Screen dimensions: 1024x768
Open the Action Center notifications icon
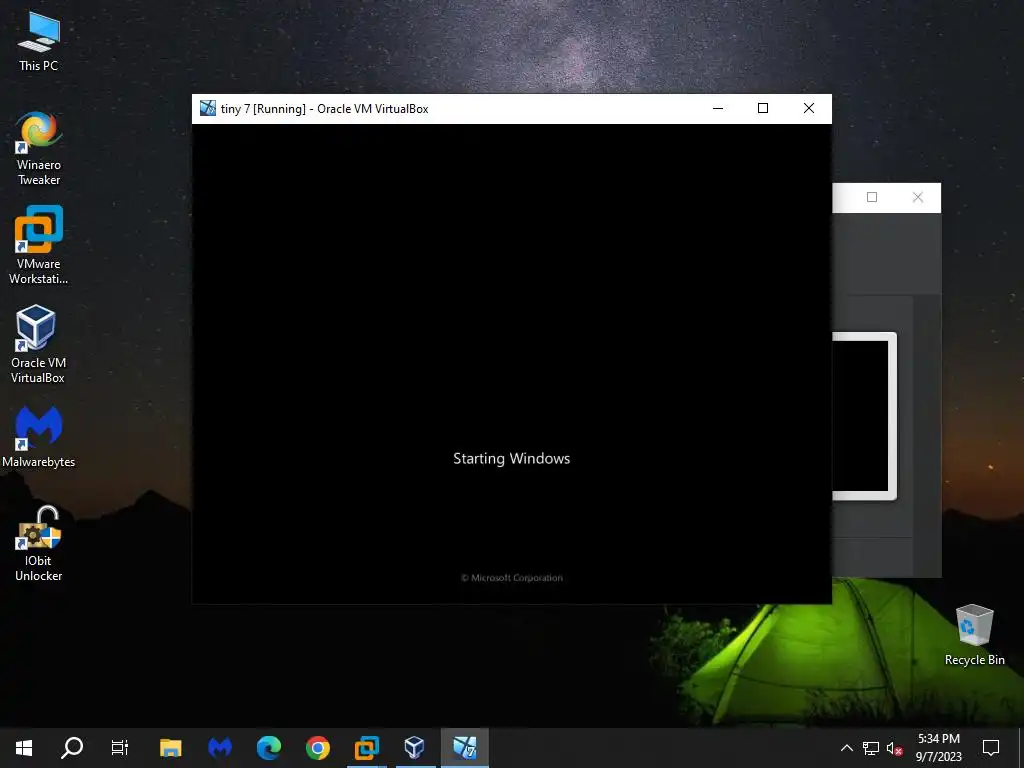pos(991,748)
